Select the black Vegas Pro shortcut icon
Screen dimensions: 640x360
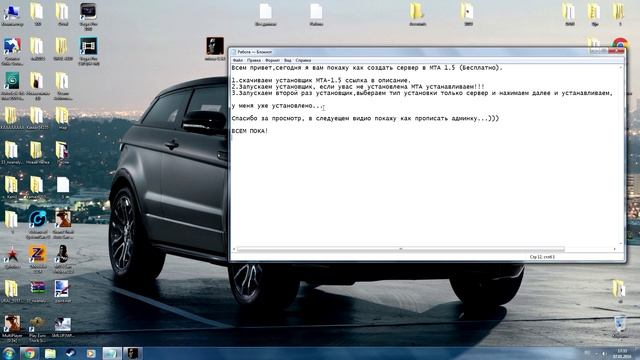[x=88, y=16]
